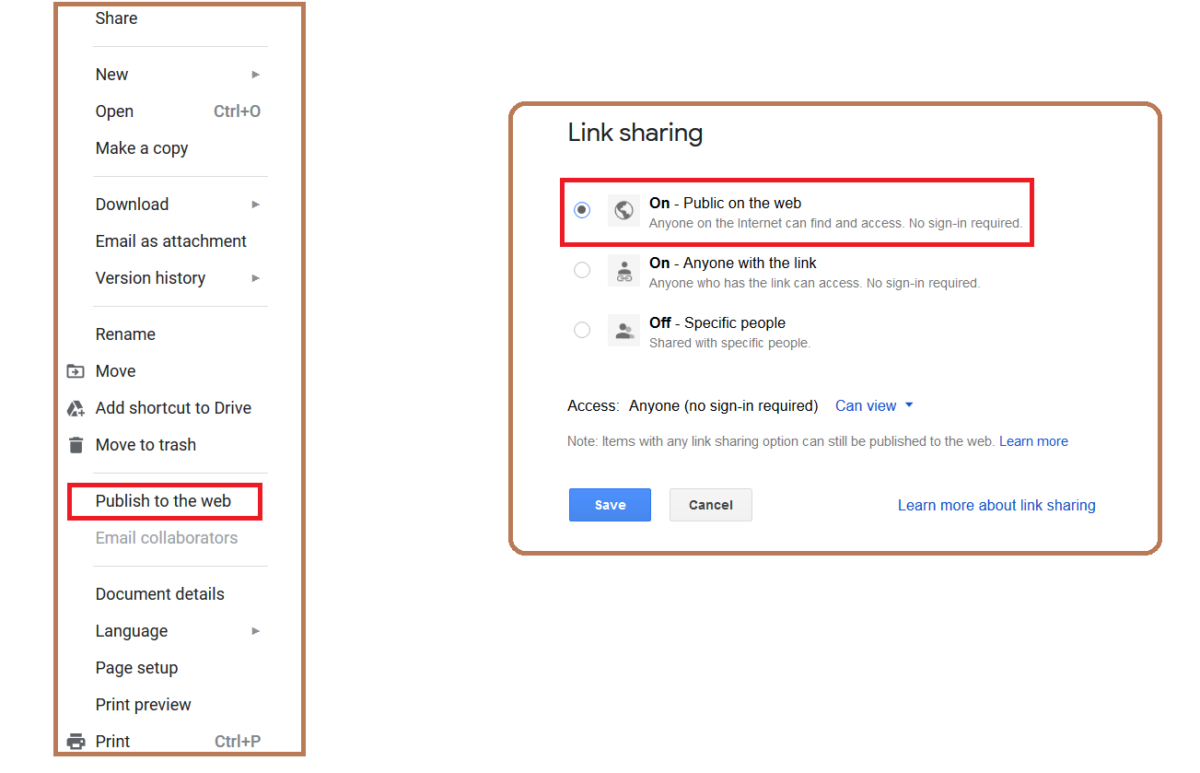1200x773 pixels.
Task: Click the people icon next to Specific people
Action: (623, 330)
